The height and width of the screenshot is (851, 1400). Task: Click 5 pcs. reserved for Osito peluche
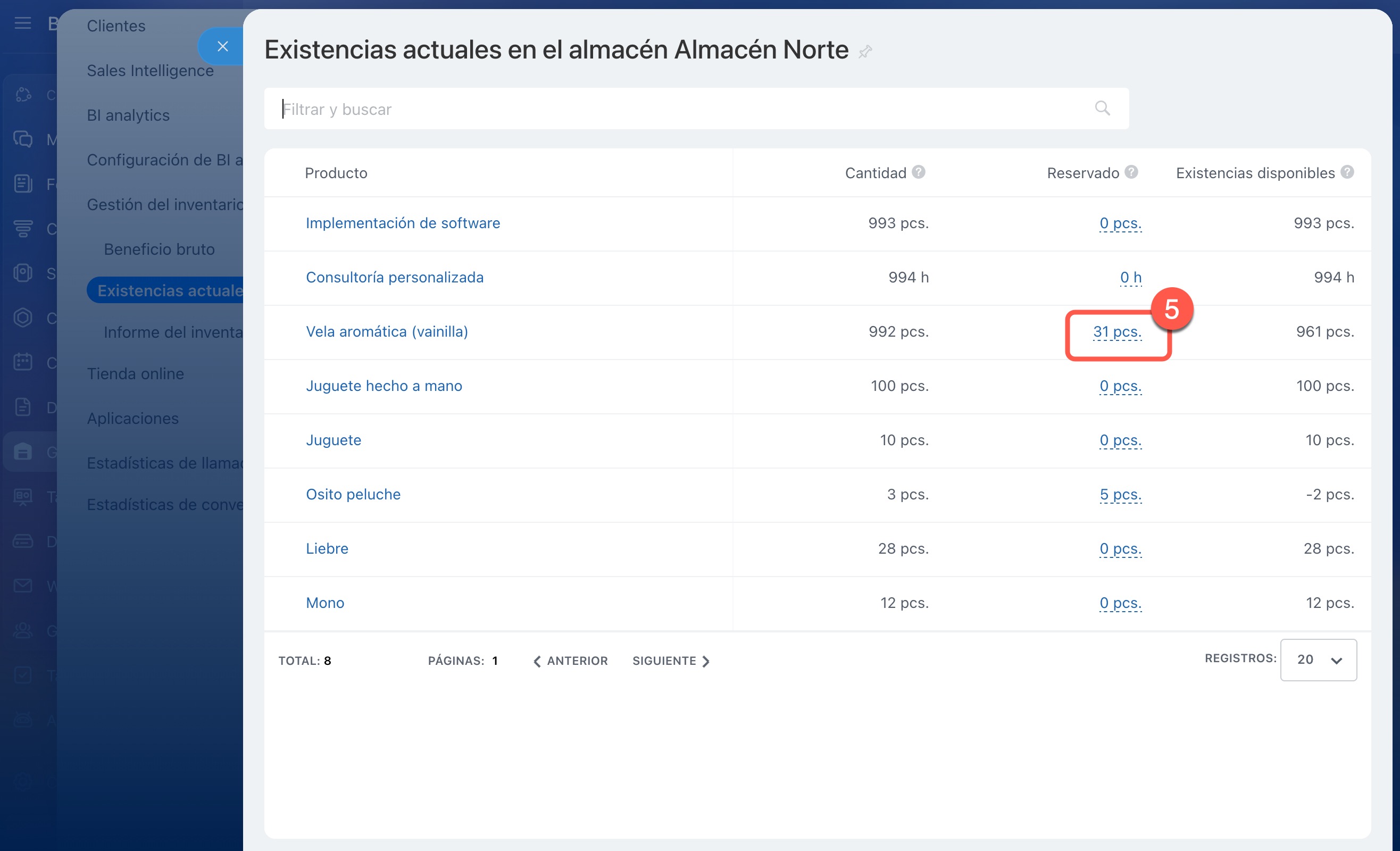1120,494
